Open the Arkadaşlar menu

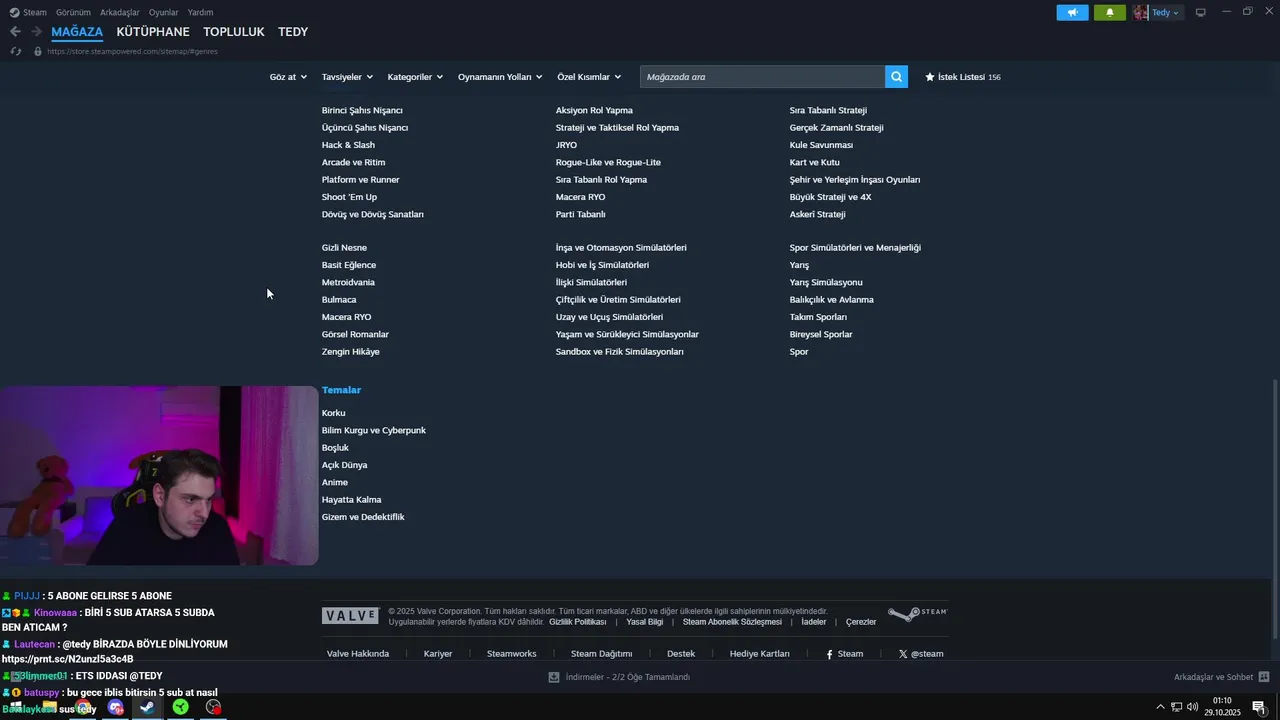pyautogui.click(x=120, y=12)
